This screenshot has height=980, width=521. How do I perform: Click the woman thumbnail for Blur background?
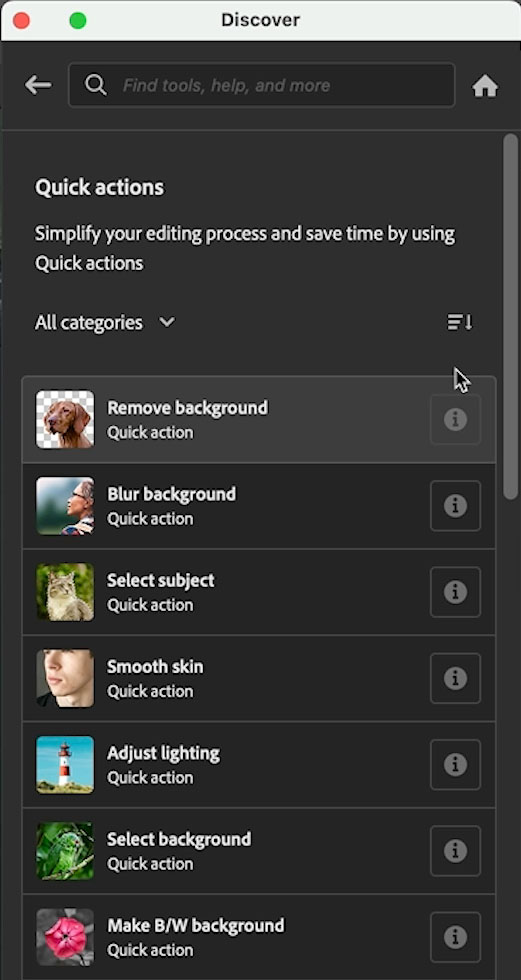pos(65,506)
